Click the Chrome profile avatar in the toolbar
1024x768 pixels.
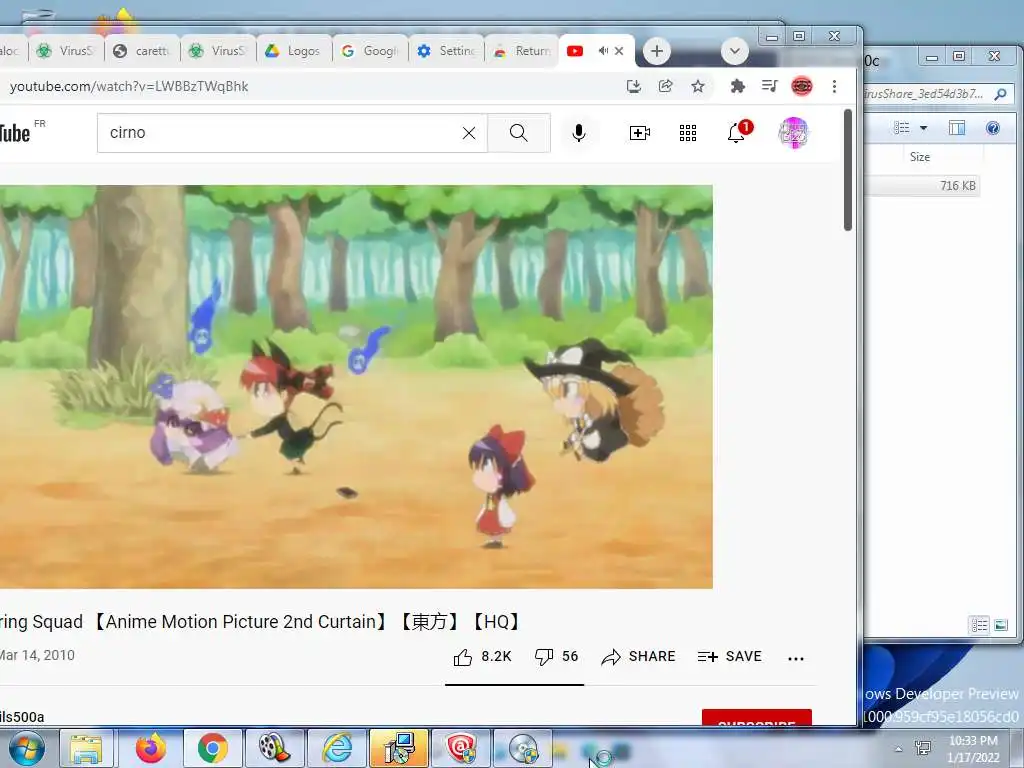point(802,86)
